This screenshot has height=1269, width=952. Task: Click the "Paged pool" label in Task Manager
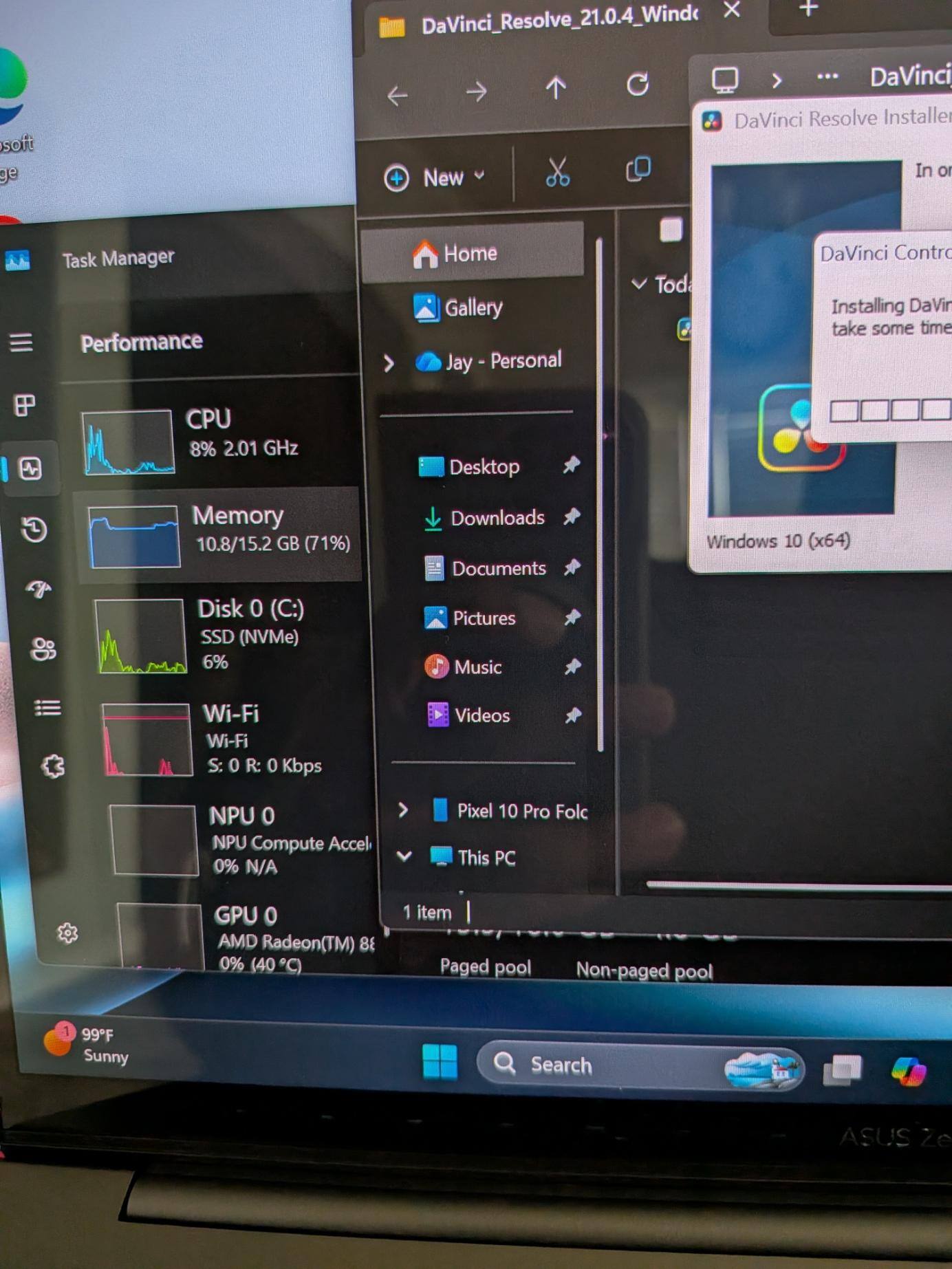click(x=486, y=967)
